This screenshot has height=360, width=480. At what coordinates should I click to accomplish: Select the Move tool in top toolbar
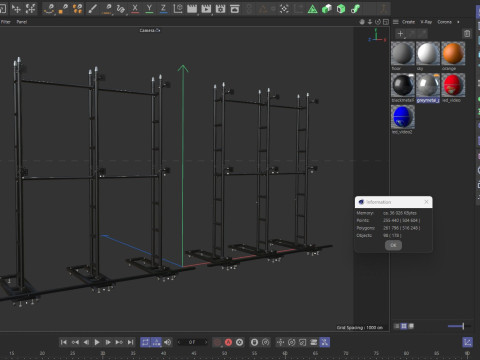tap(16, 9)
